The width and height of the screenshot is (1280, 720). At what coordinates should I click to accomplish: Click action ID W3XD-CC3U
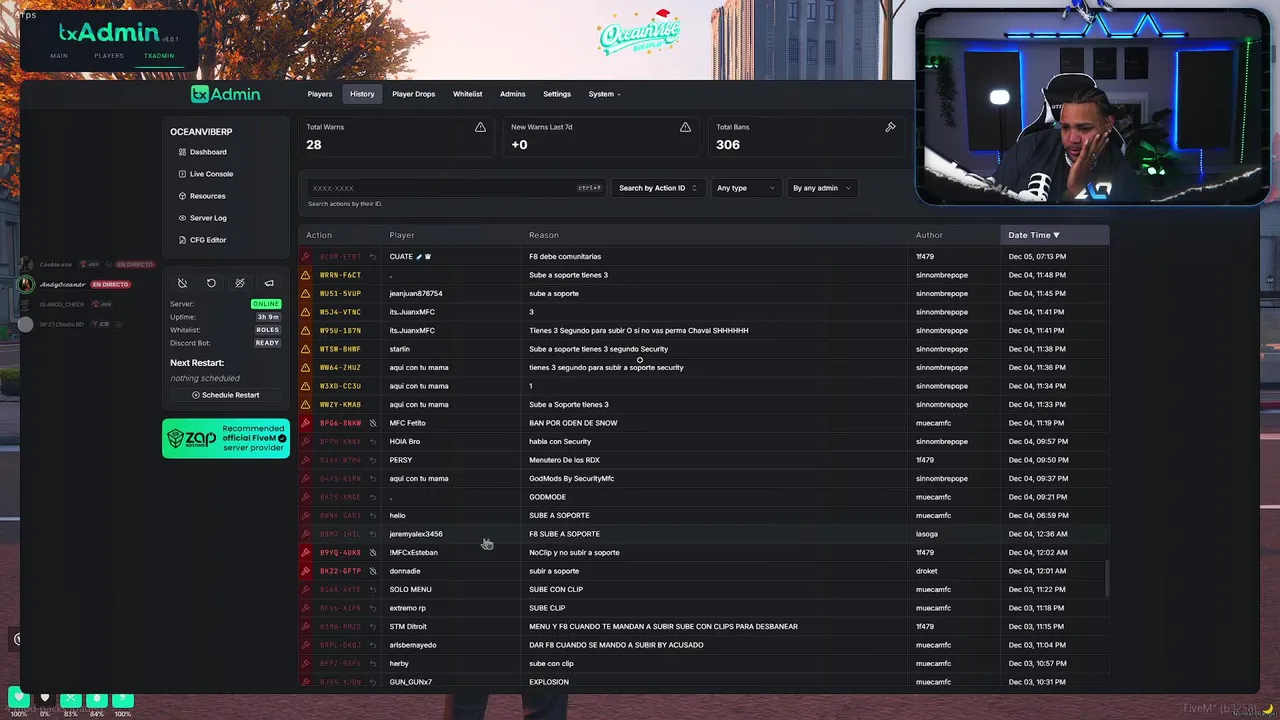[x=340, y=386]
